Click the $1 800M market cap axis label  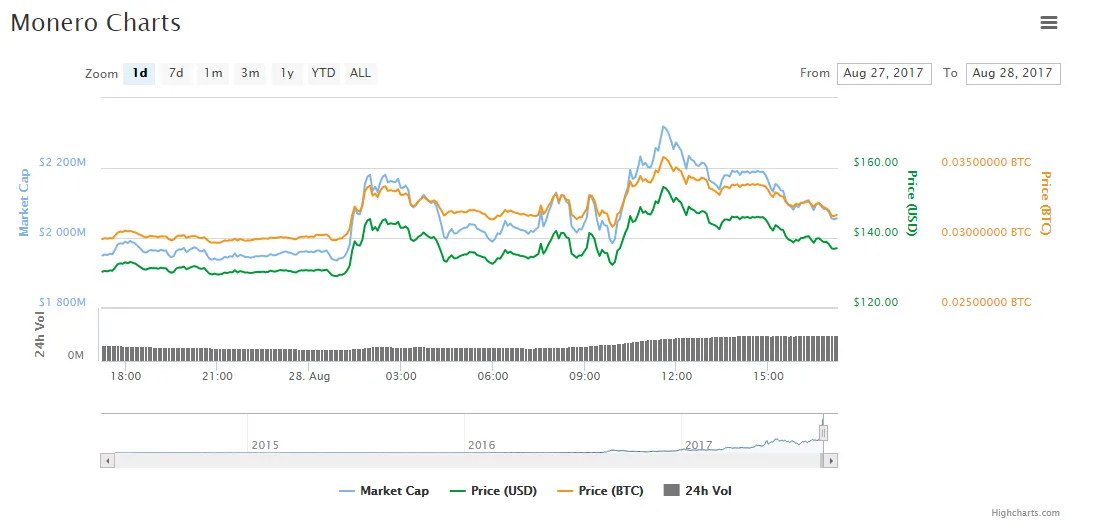point(62,302)
